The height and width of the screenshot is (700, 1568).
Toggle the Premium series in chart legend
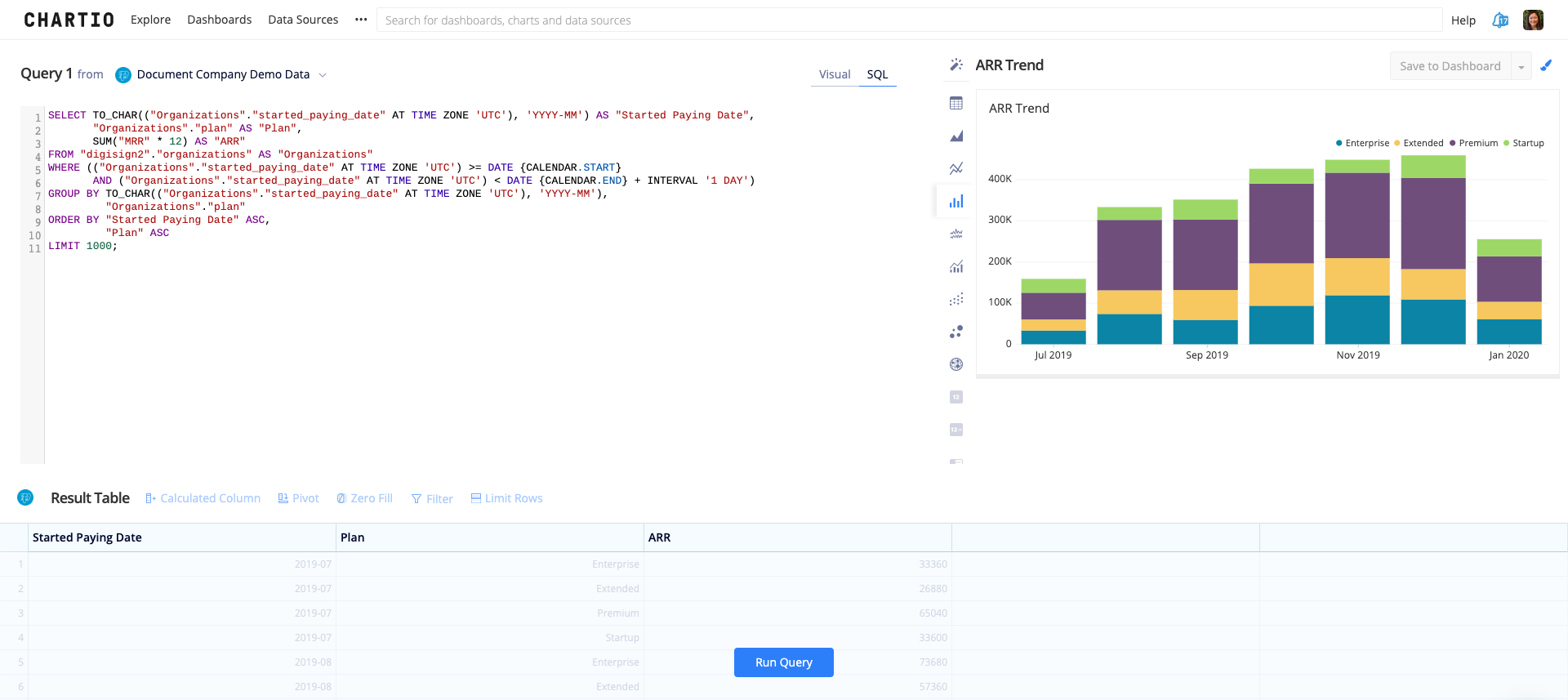point(1473,143)
